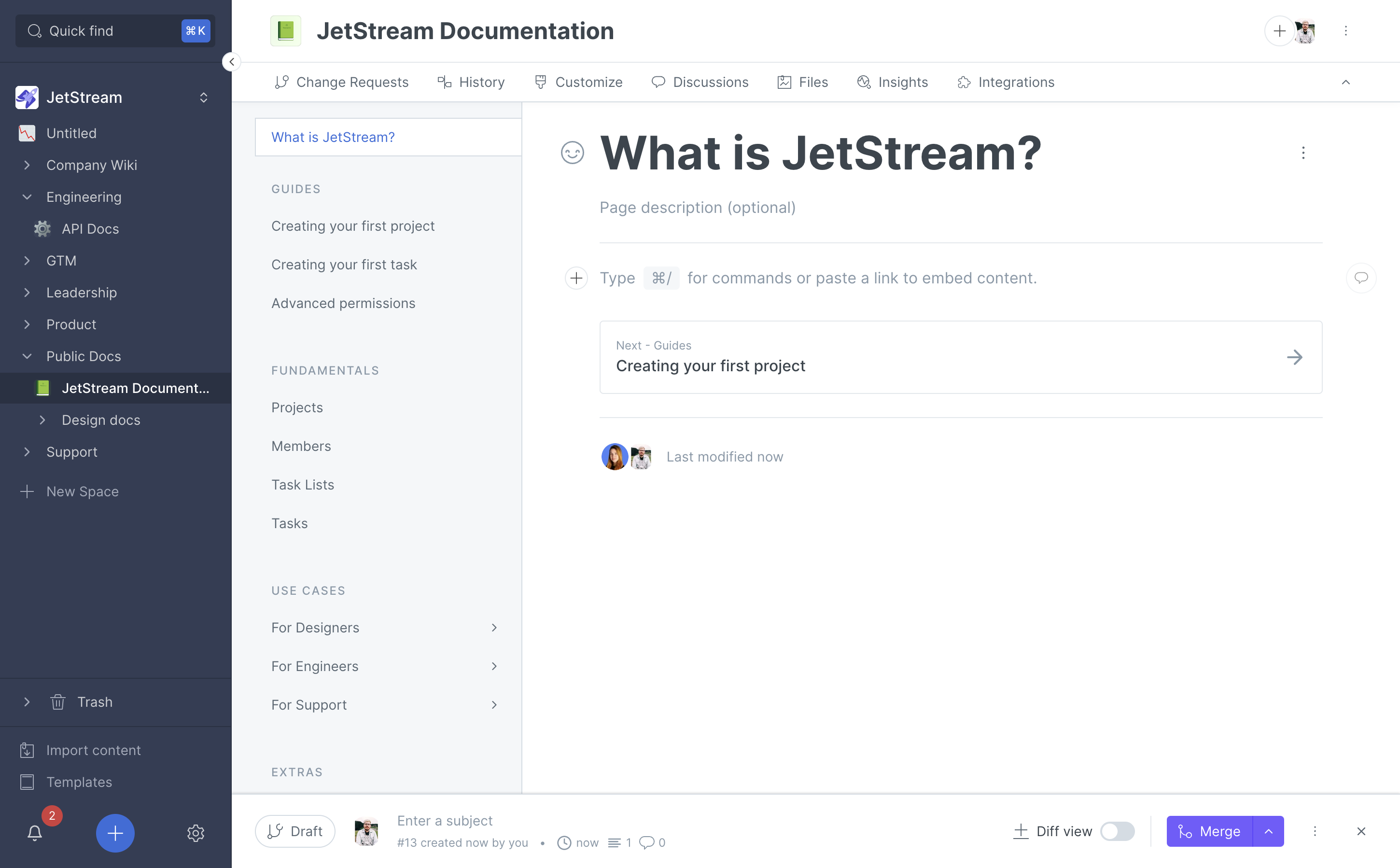Expand the Leadership collection
The width and height of the screenshot is (1400, 868).
pyautogui.click(x=27, y=293)
